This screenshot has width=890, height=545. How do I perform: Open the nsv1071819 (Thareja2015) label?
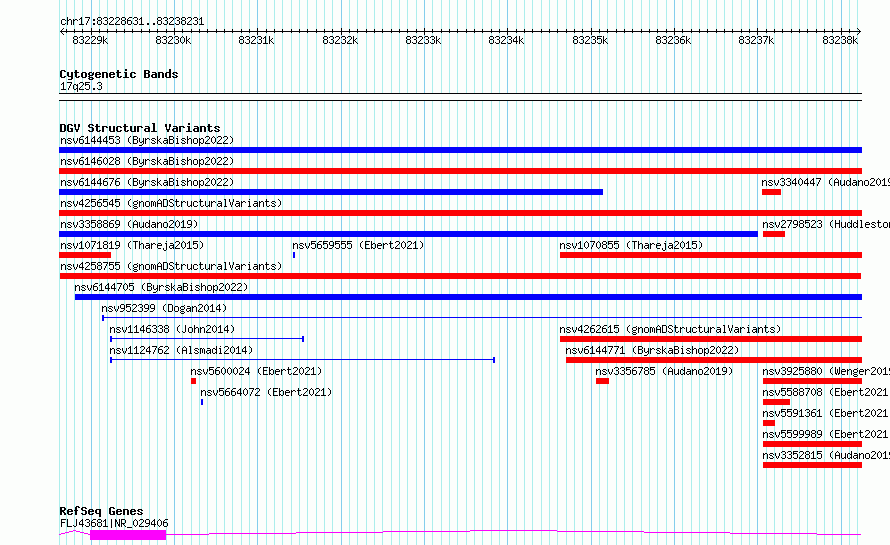pos(132,245)
